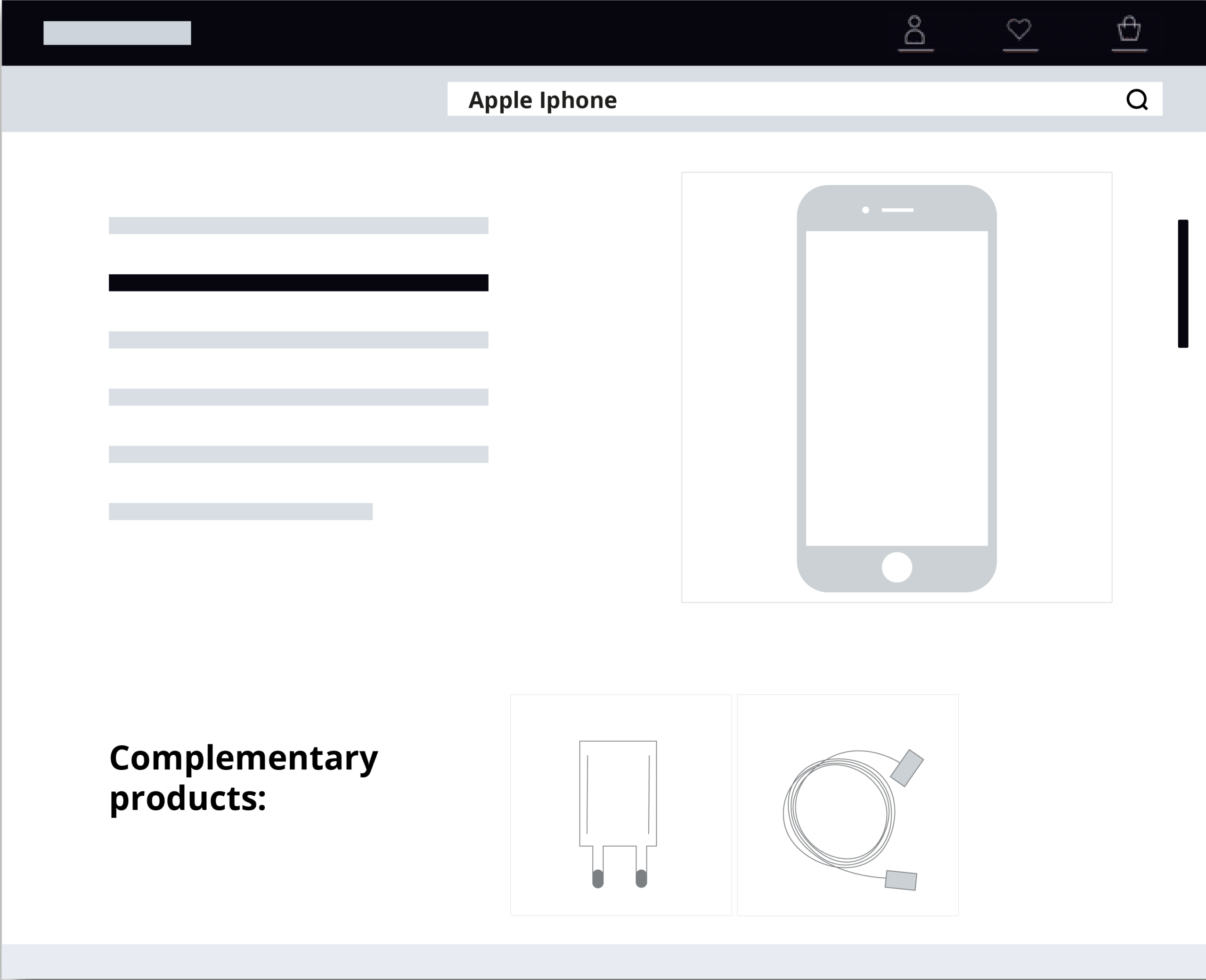
Task: Select the highlighted black menu bar
Action: click(299, 283)
